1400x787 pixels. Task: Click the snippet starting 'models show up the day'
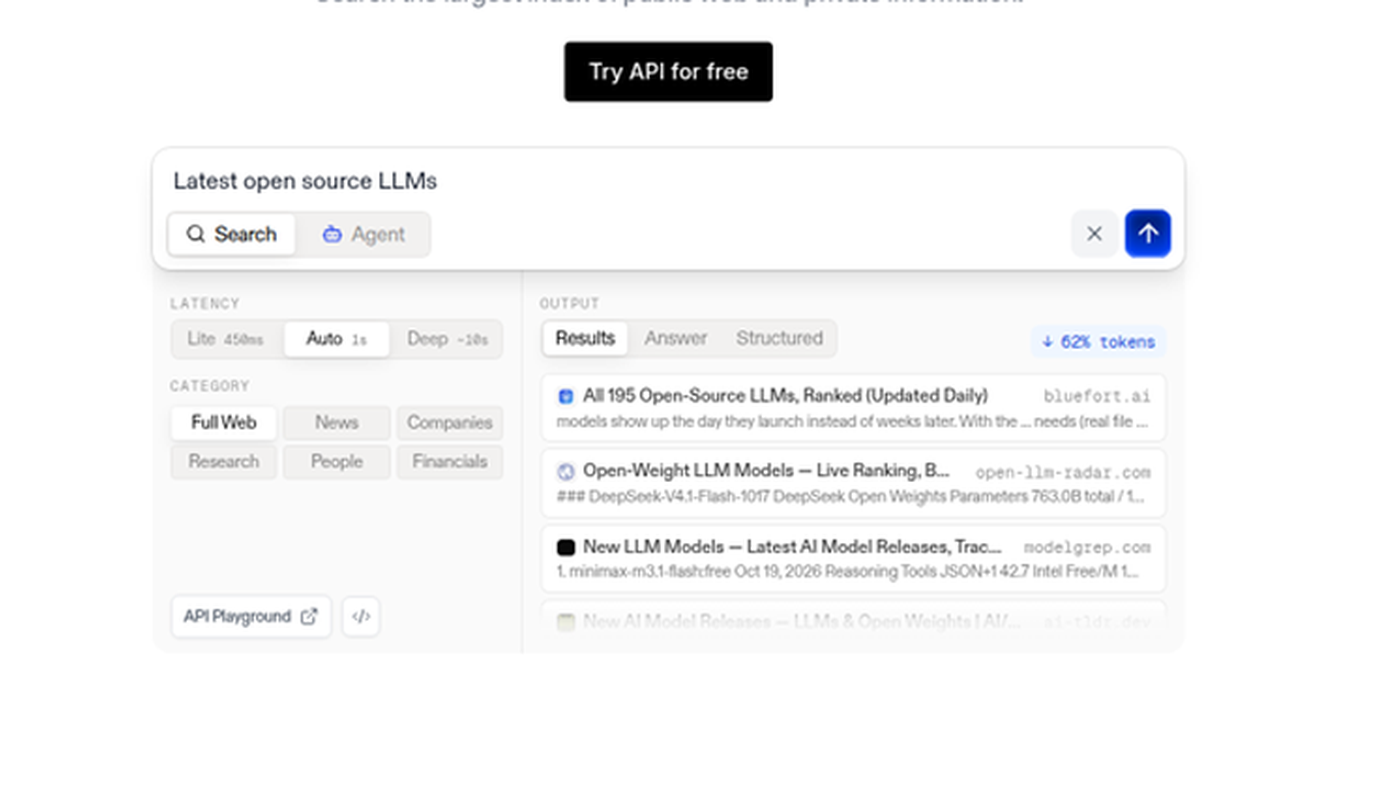853,422
